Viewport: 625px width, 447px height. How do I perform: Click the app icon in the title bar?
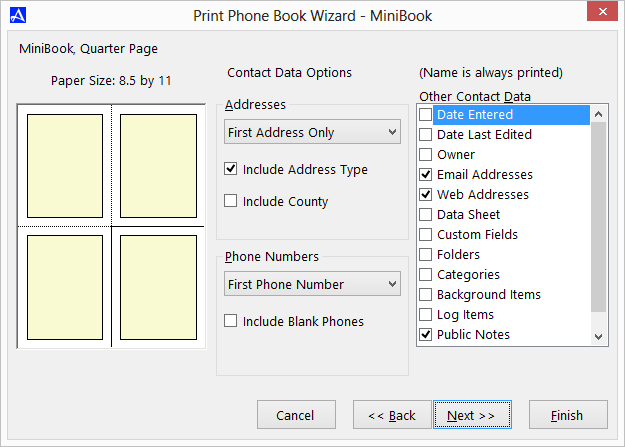coord(16,15)
